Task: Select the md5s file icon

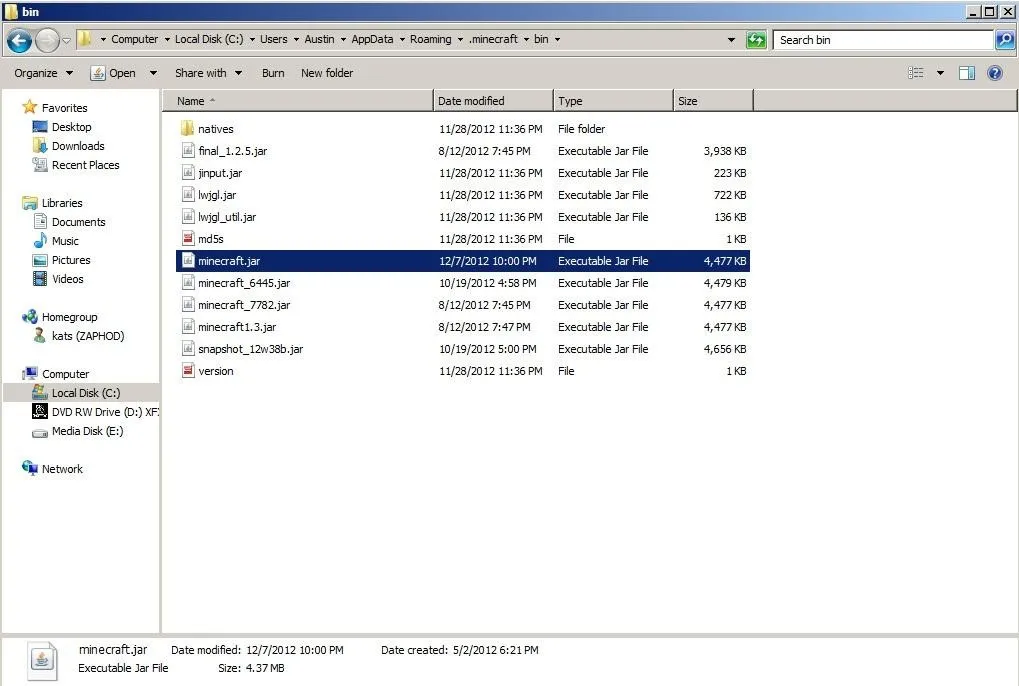Action: pyautogui.click(x=188, y=239)
